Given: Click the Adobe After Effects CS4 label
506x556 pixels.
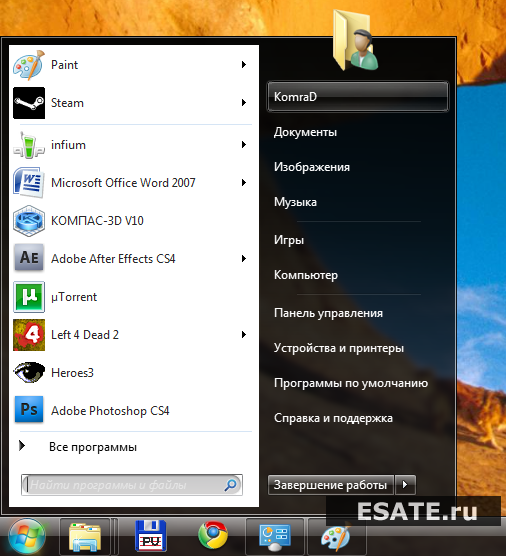Looking at the screenshot, I should (x=113, y=259).
